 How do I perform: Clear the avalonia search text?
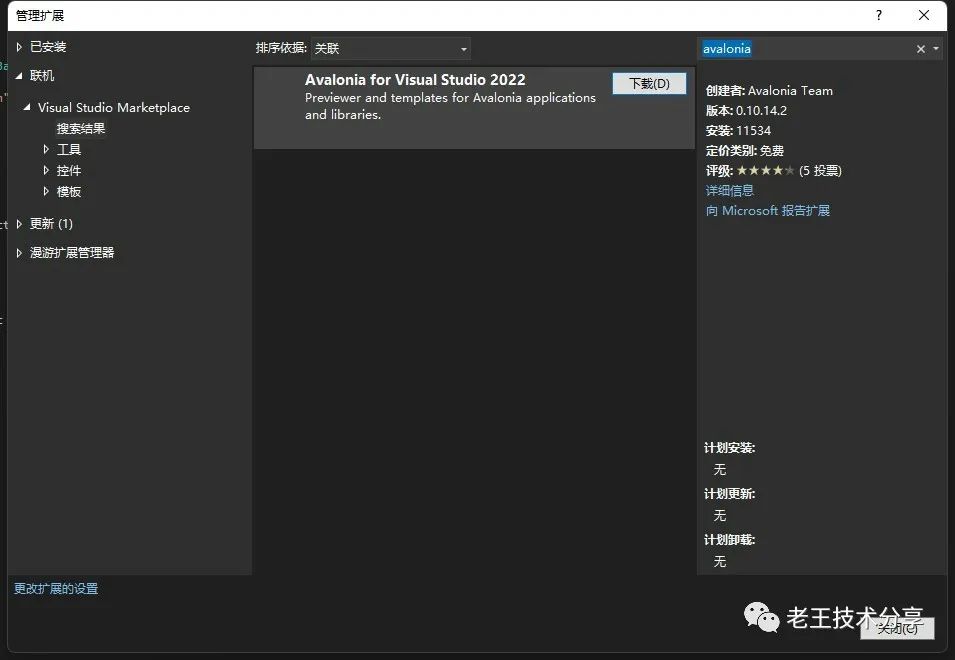921,49
